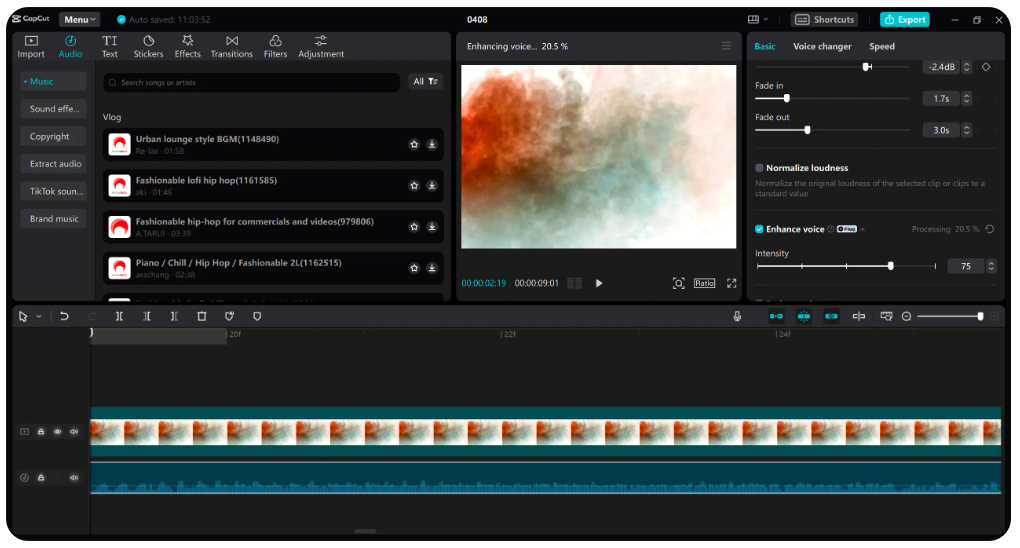Favorite Fashionable hip-hop for commercials track
The image size is (1020, 548).
pos(414,226)
